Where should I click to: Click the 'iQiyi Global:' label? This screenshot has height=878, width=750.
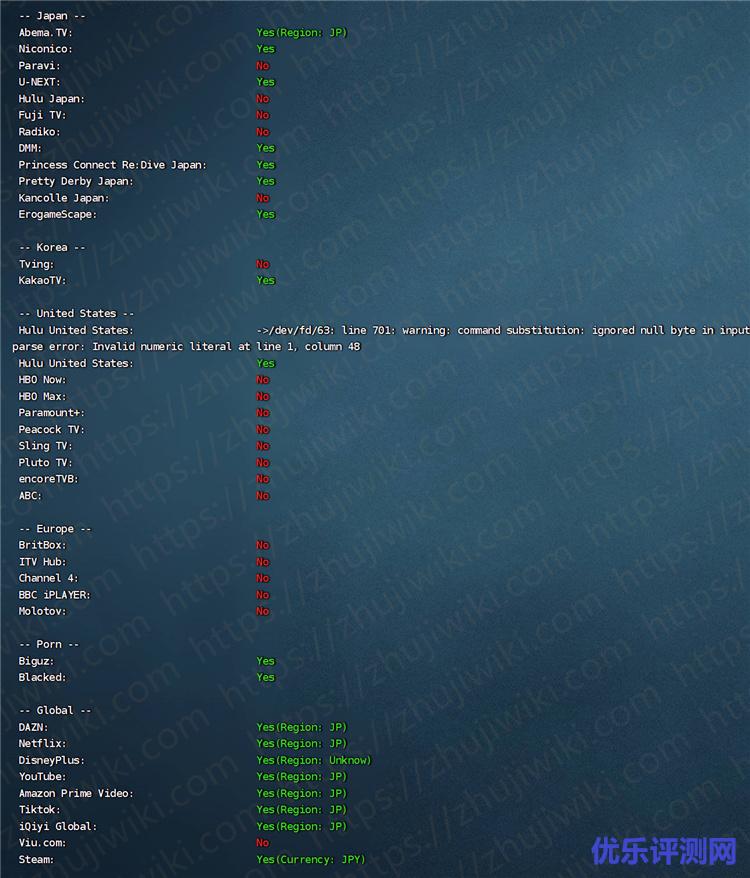coord(58,826)
